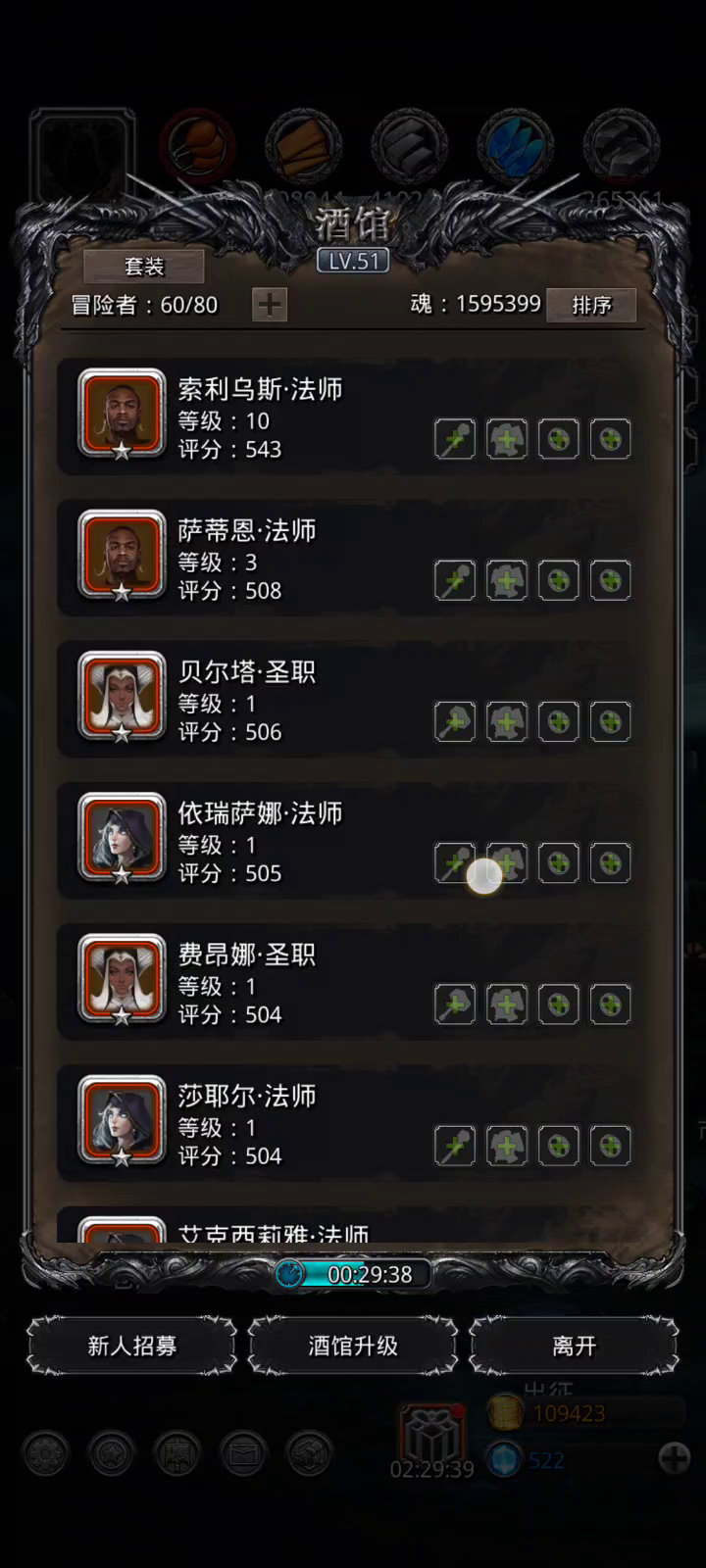This screenshot has height=1568, width=706.
Task: Click first accessory slot for 依瑞萨娜·法师
Action: click(x=559, y=862)
